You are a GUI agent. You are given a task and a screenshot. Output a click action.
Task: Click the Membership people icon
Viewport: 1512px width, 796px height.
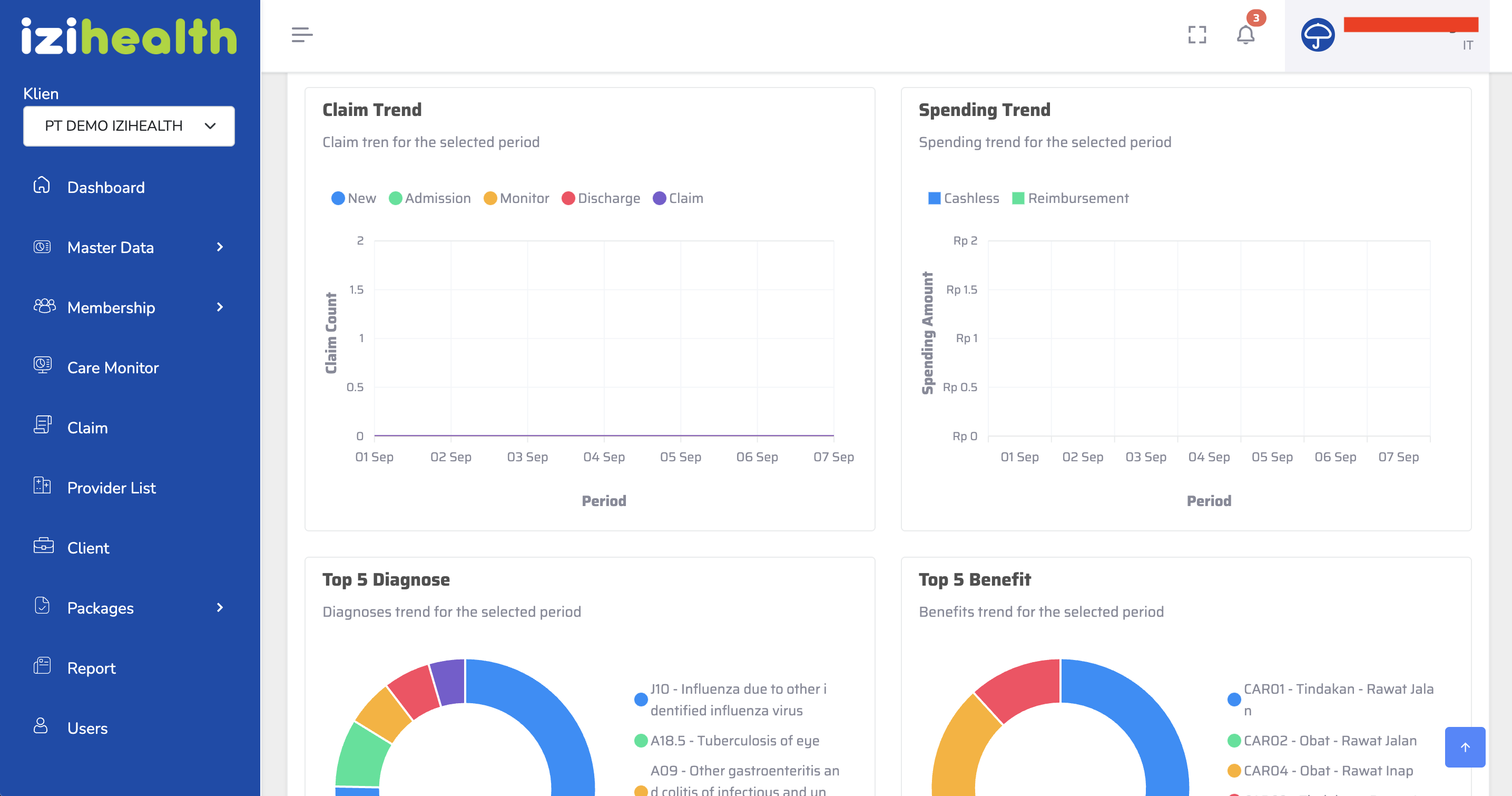click(x=44, y=306)
